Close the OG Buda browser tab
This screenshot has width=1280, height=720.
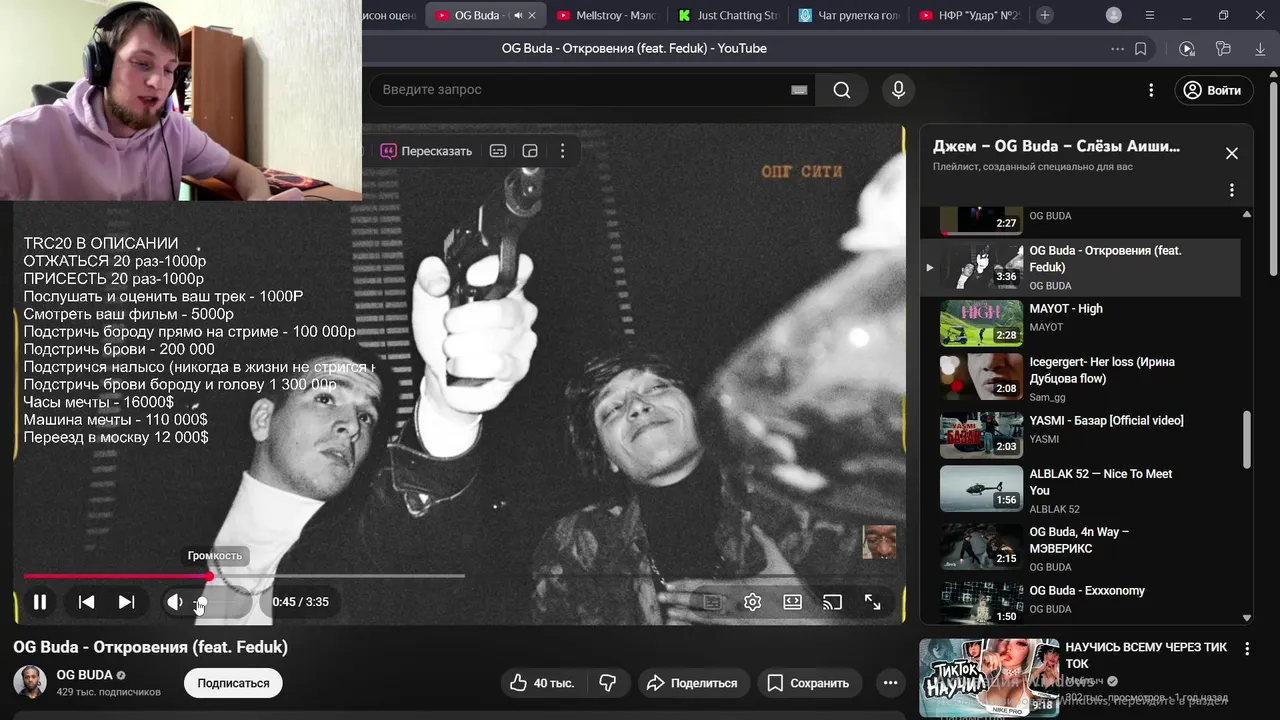532,15
